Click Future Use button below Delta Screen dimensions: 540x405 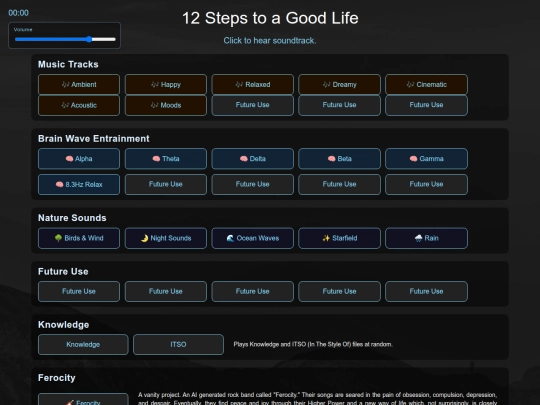click(x=252, y=185)
